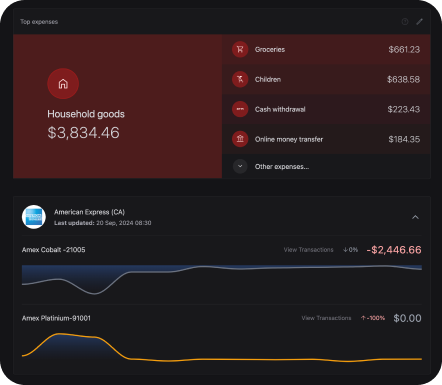The height and width of the screenshot is (385, 442).
Task: Click the Household goods home icon
Action: pyautogui.click(x=63, y=84)
